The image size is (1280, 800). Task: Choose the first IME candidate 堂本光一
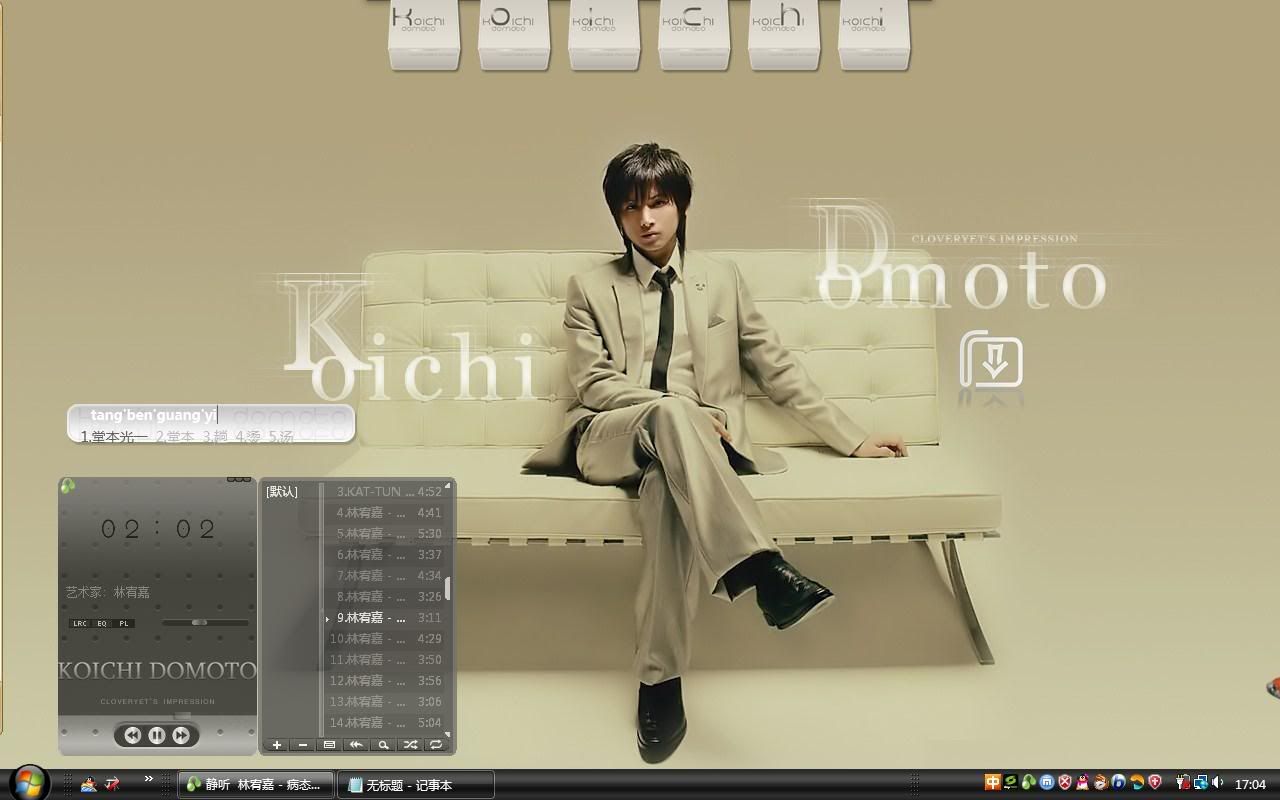114,437
